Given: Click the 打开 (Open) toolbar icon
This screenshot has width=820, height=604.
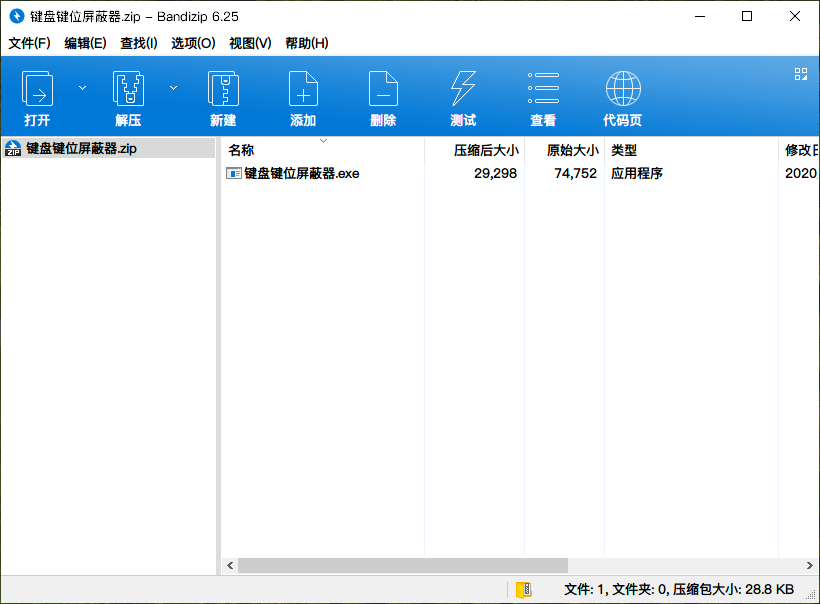Looking at the screenshot, I should pos(37,98).
